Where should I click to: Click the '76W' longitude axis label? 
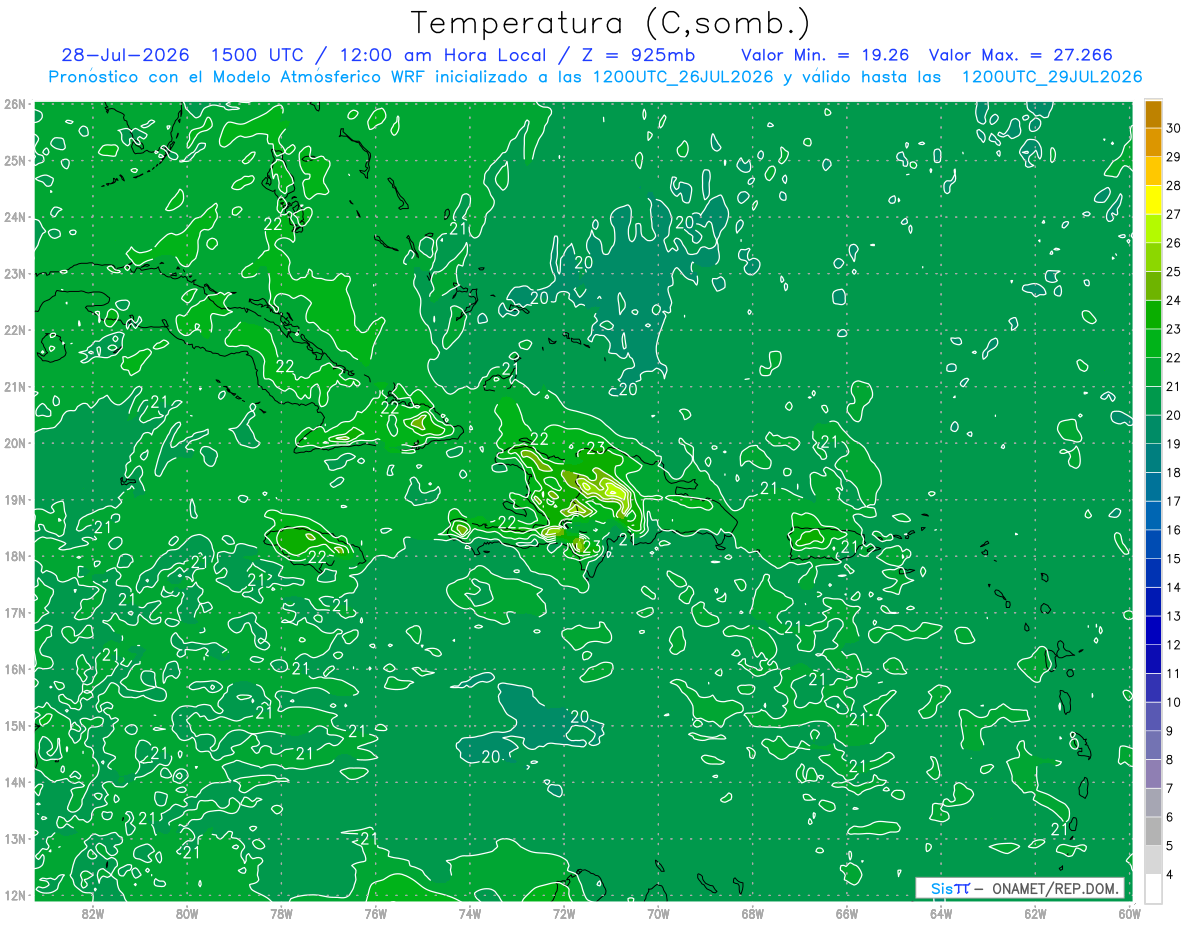click(x=375, y=913)
